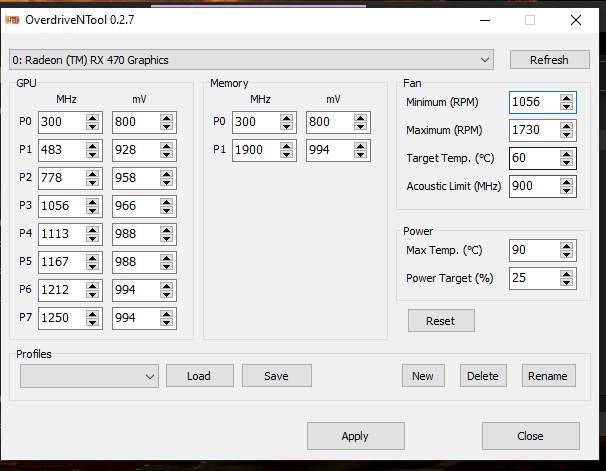This screenshot has height=471, width=606.
Task: Decrease Memory P1 mV with down arrow
Action: point(361,154)
